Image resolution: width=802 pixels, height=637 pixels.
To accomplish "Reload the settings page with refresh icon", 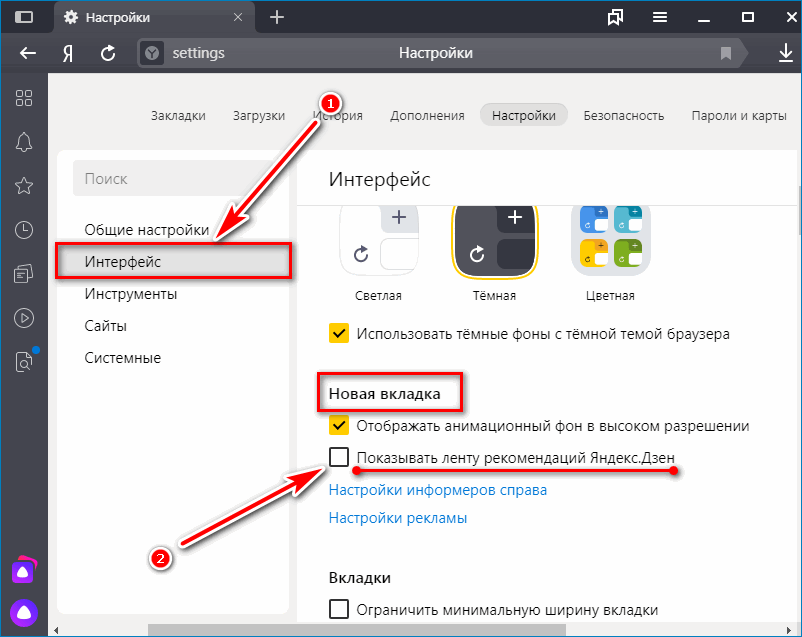I will coord(108,53).
